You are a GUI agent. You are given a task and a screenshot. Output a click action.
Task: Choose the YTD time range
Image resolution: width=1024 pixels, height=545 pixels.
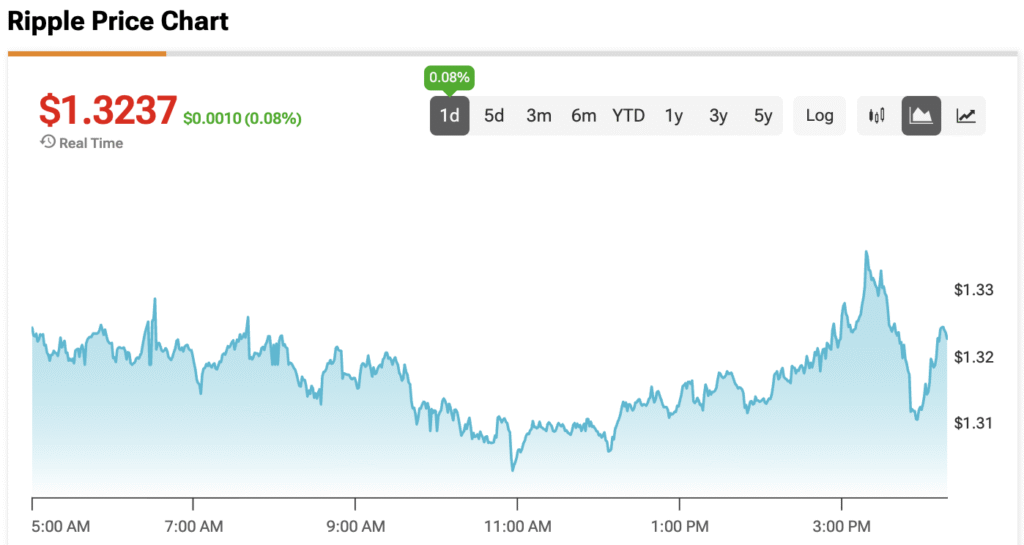pos(629,116)
